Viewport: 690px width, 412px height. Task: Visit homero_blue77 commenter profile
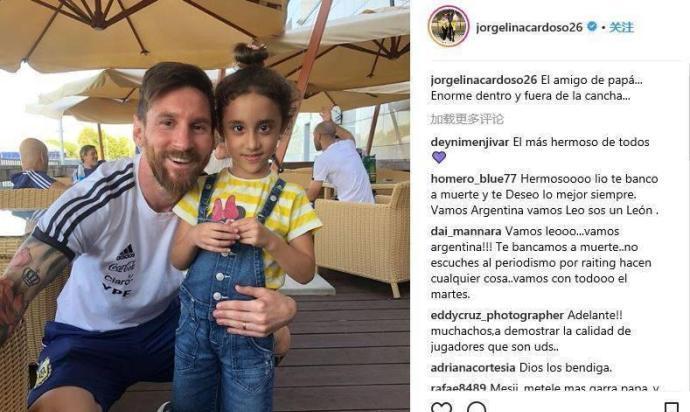click(473, 179)
